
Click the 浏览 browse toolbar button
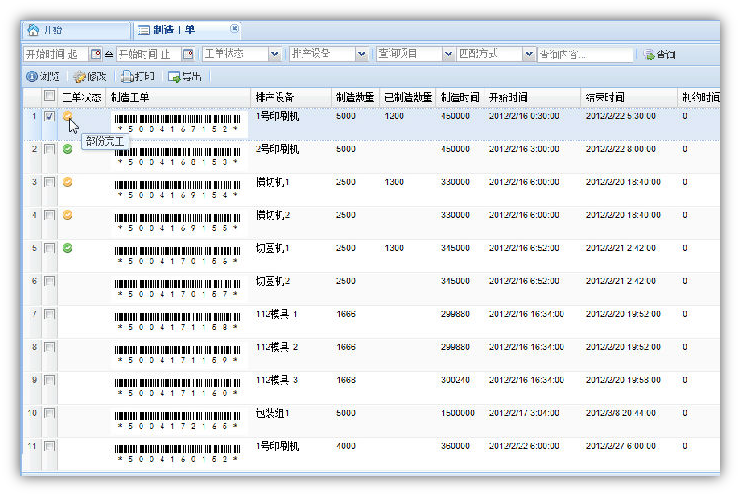[42, 76]
